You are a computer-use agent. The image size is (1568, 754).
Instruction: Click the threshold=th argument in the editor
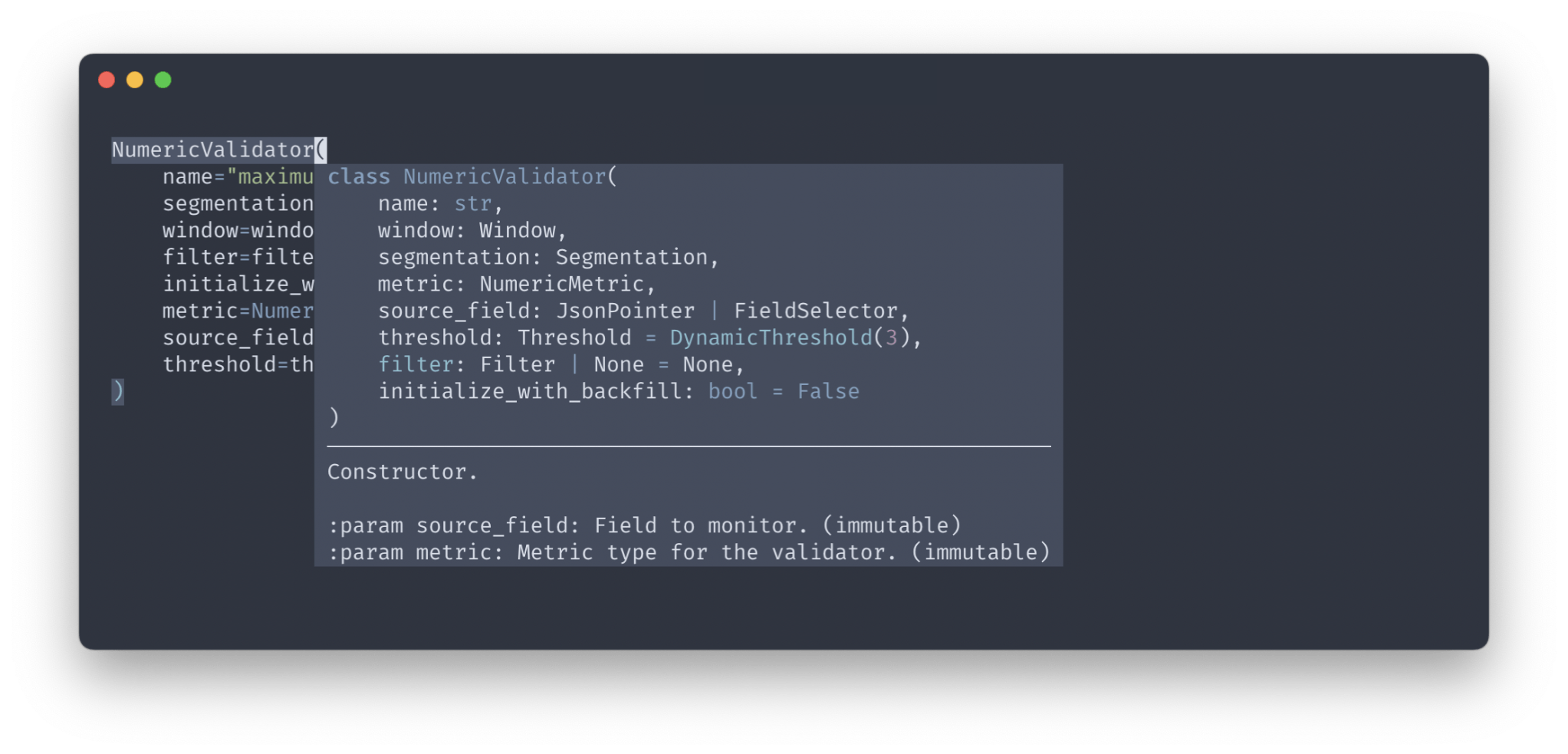pyautogui.click(x=238, y=365)
